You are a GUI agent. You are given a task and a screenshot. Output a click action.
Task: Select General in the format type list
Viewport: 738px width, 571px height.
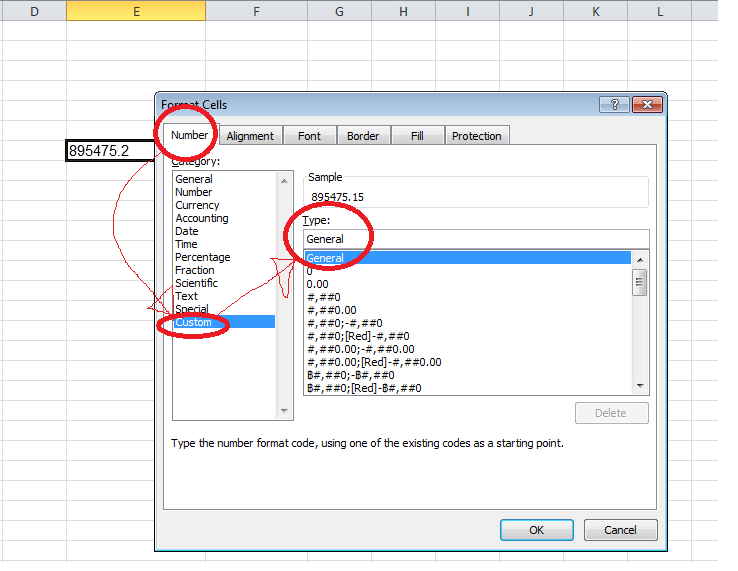(468, 257)
